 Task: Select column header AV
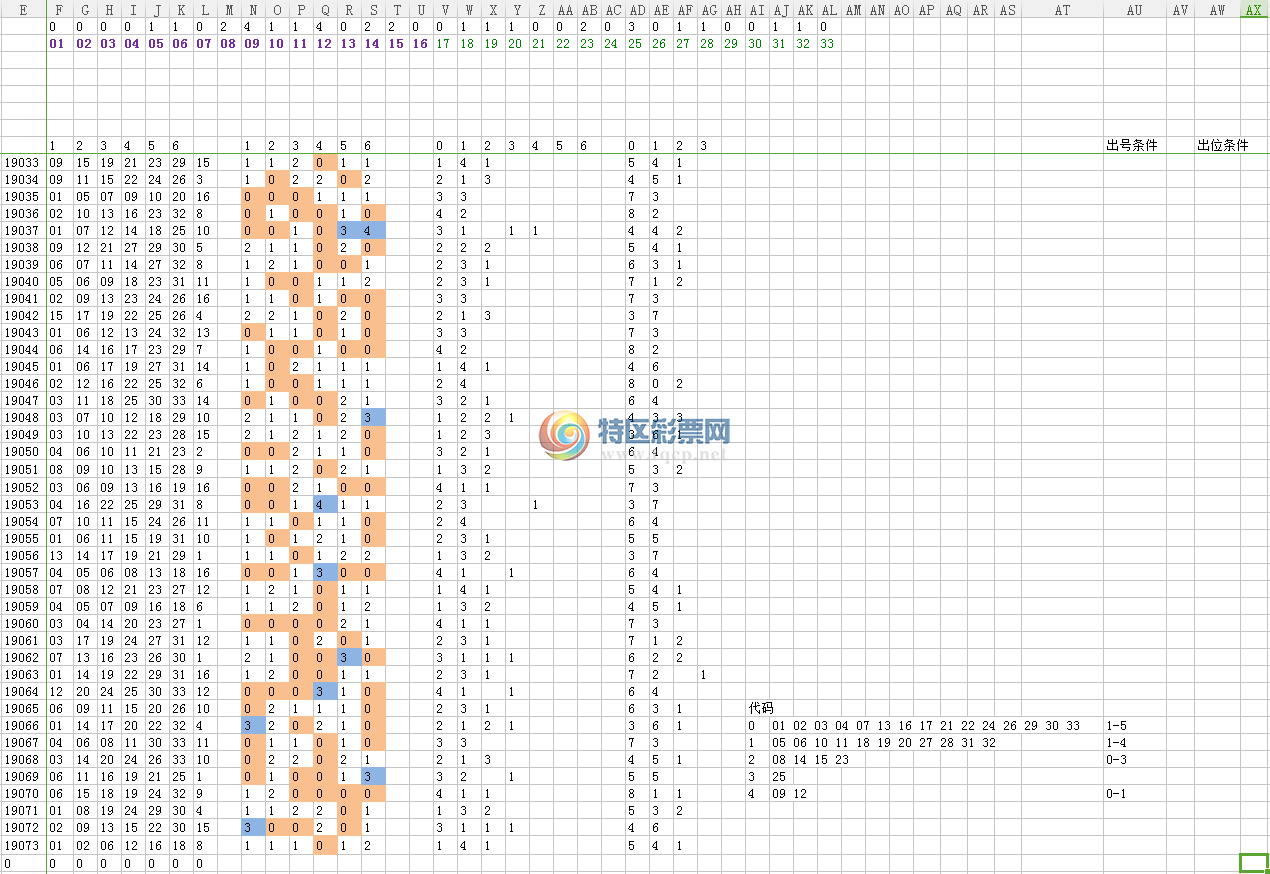click(x=1181, y=9)
